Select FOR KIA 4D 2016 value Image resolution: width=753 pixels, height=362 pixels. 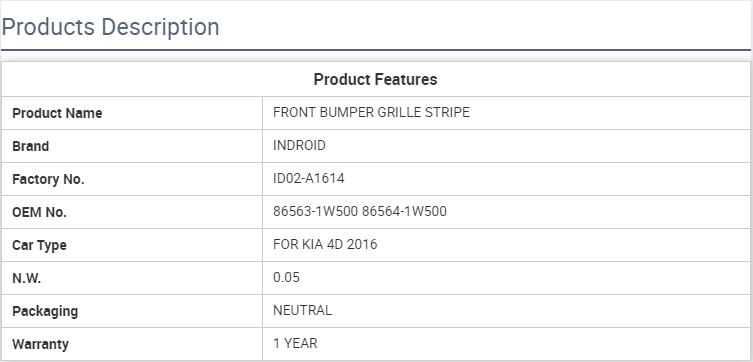pos(325,244)
